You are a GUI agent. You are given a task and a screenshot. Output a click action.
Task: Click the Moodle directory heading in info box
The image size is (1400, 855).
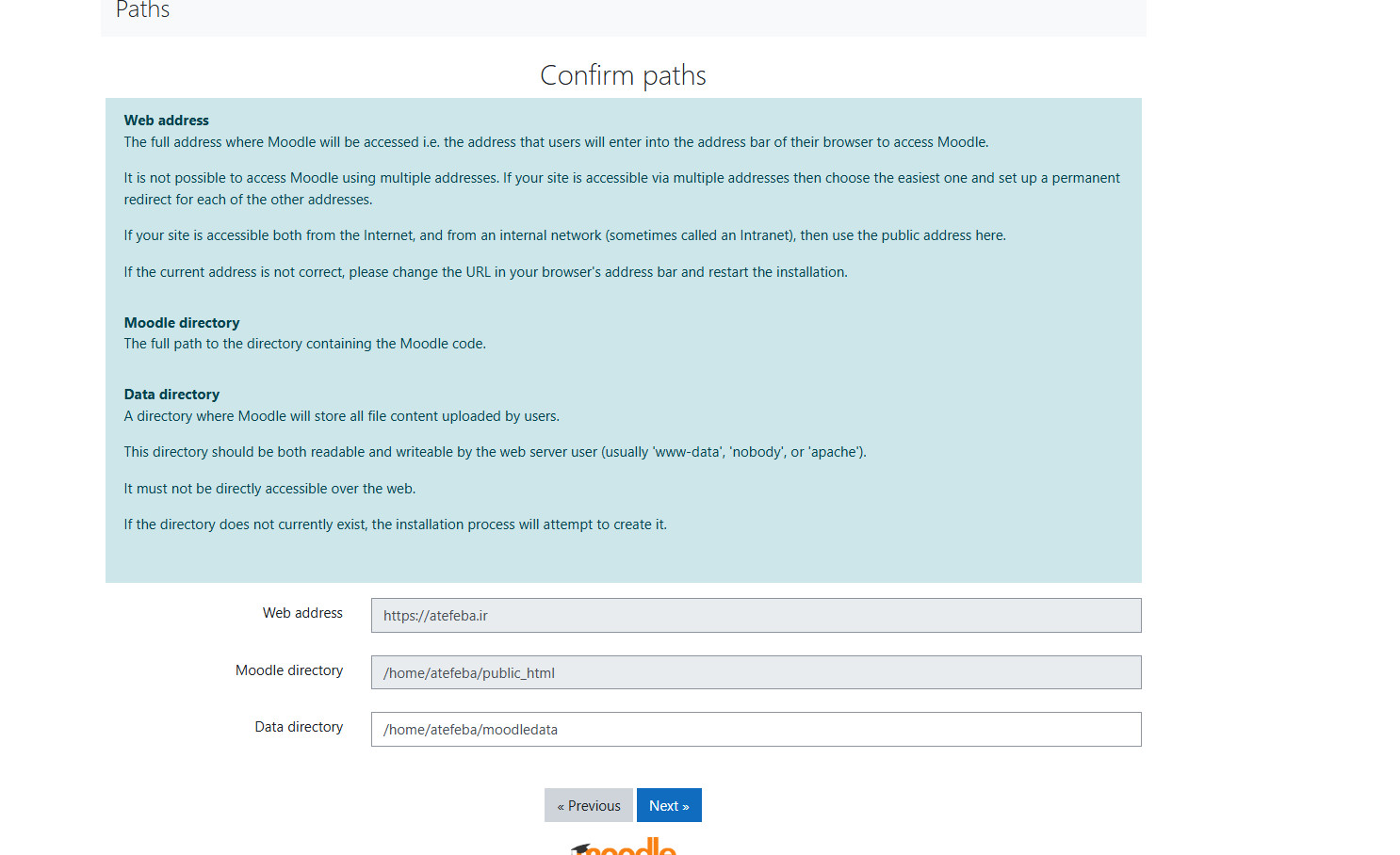click(182, 322)
